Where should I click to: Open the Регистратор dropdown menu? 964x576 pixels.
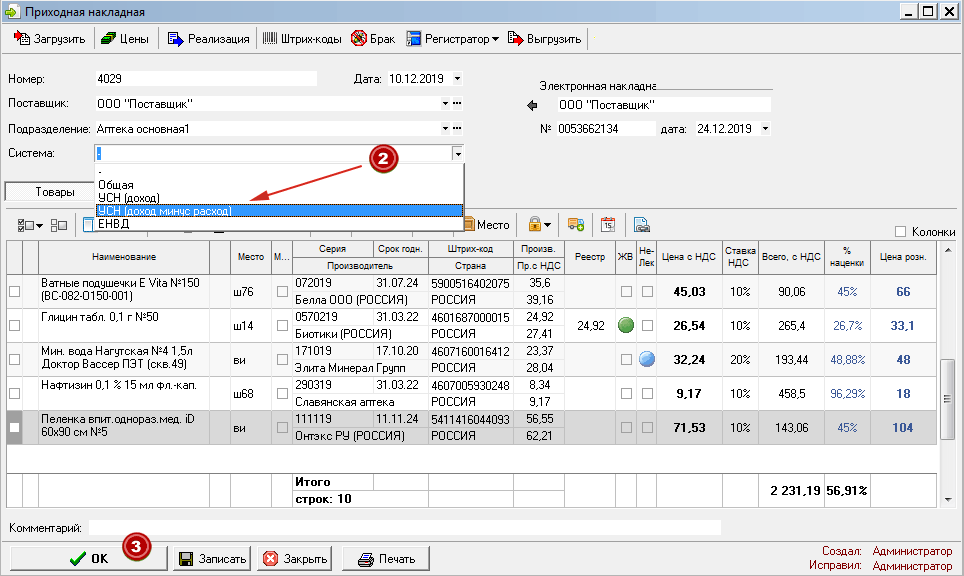click(x=452, y=39)
